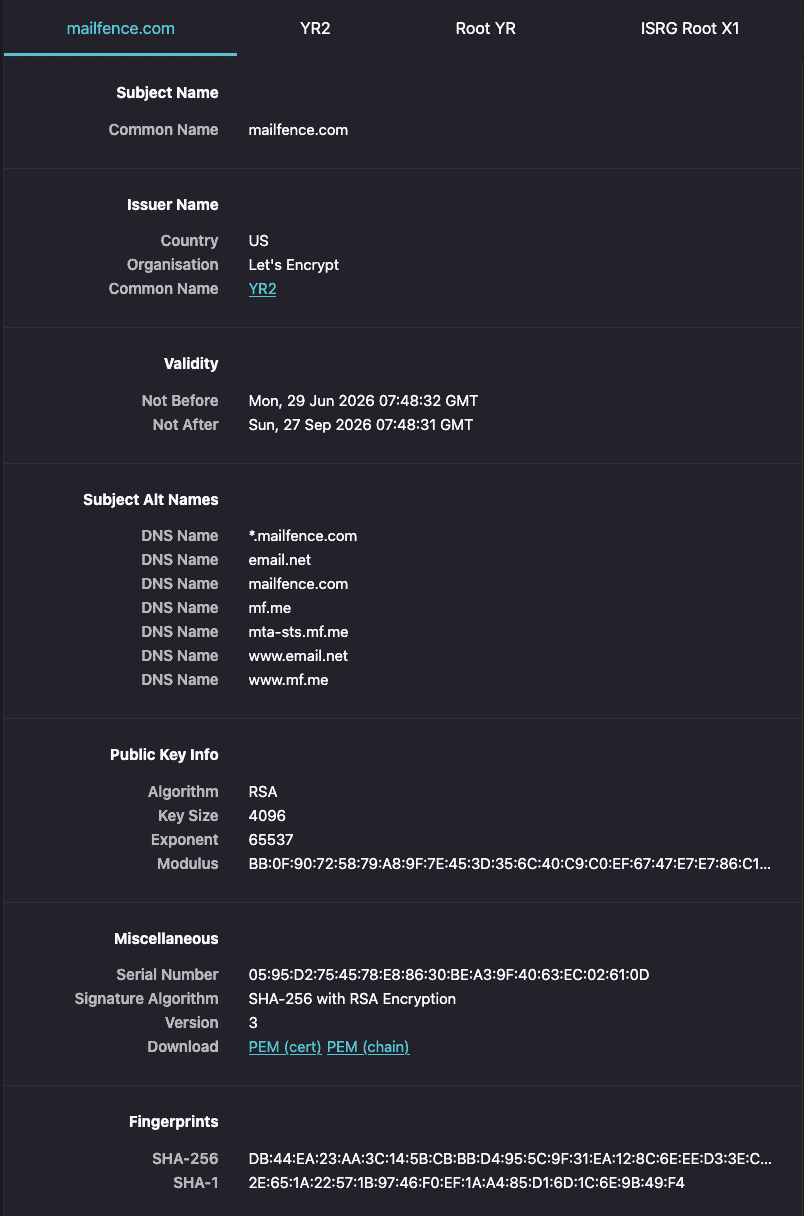This screenshot has width=804, height=1216.
Task: Click the mta-sts.mf.me DNS name
Action: tap(298, 632)
